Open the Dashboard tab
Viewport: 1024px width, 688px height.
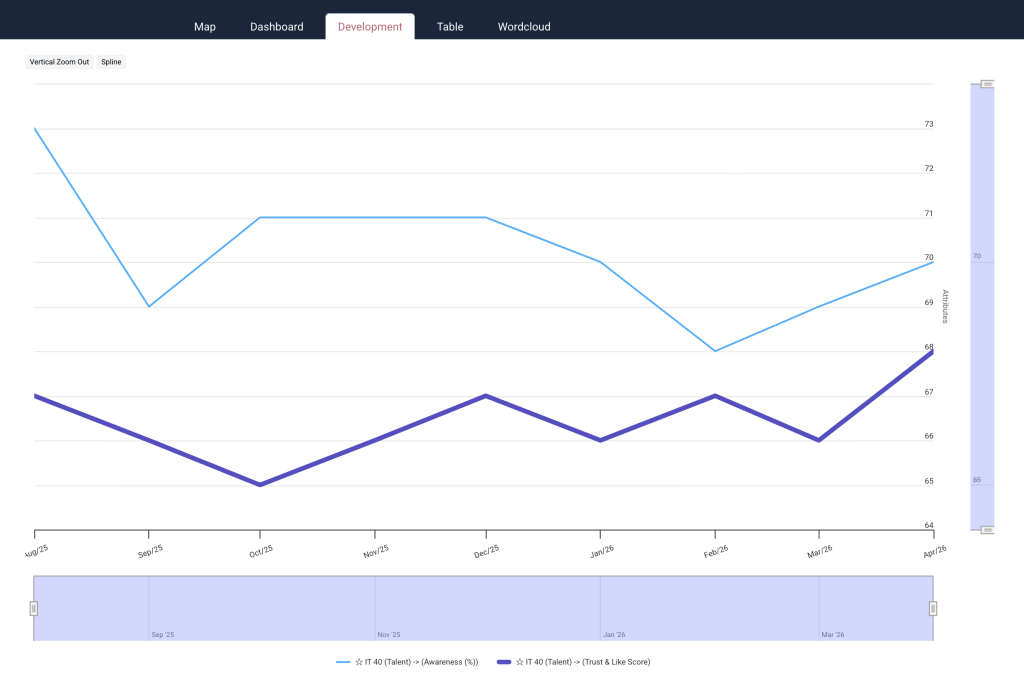click(276, 27)
